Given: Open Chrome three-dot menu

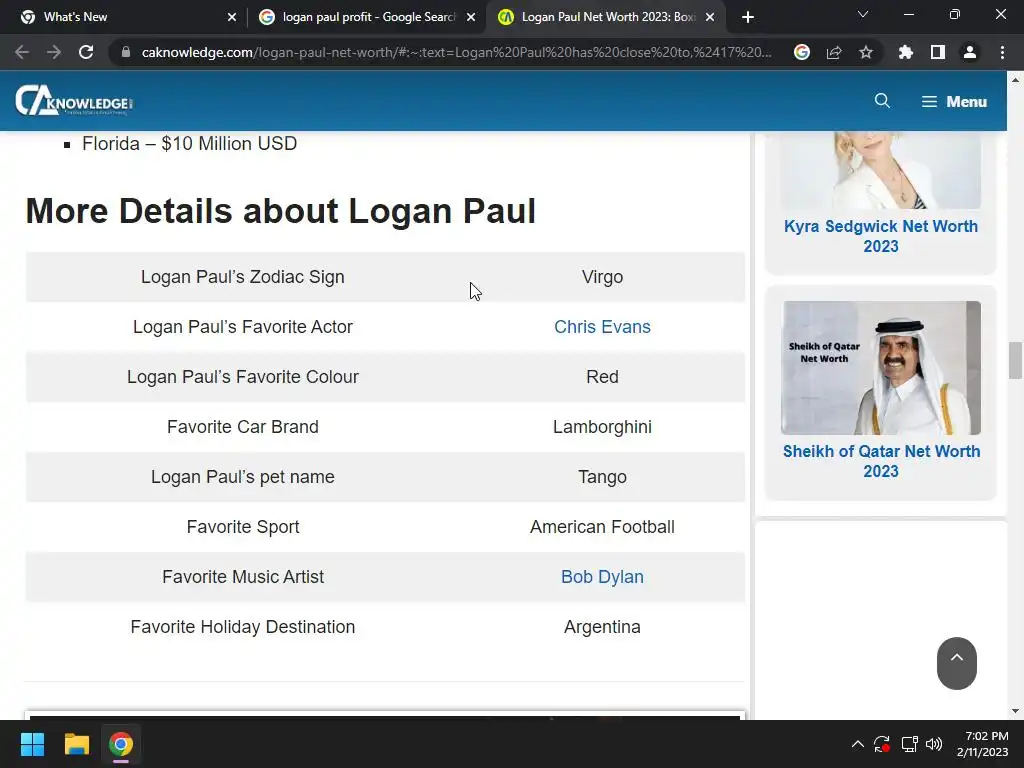Looking at the screenshot, I should click(1002, 52).
